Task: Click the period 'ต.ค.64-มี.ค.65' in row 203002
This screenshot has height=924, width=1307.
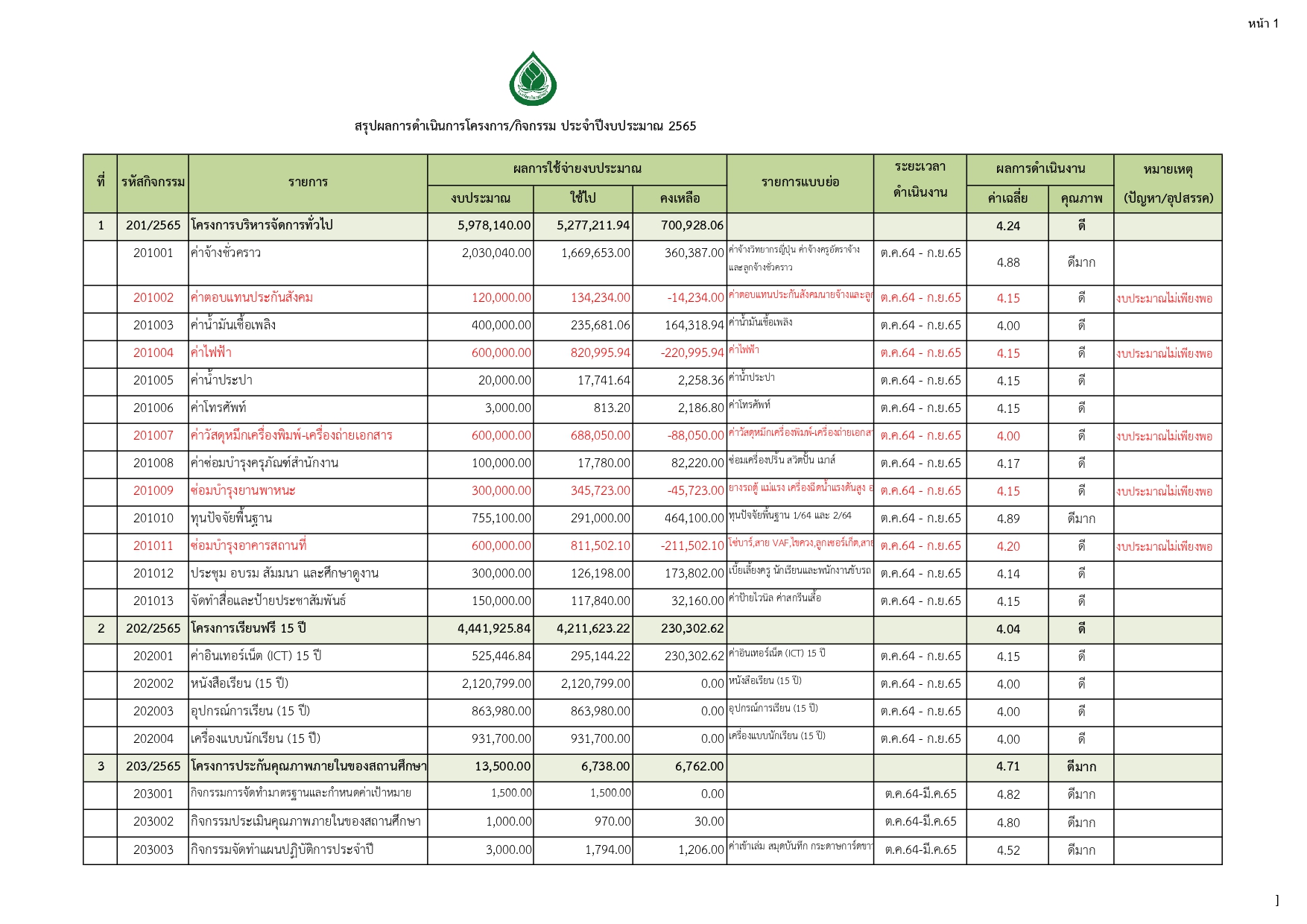Action: coord(920,822)
